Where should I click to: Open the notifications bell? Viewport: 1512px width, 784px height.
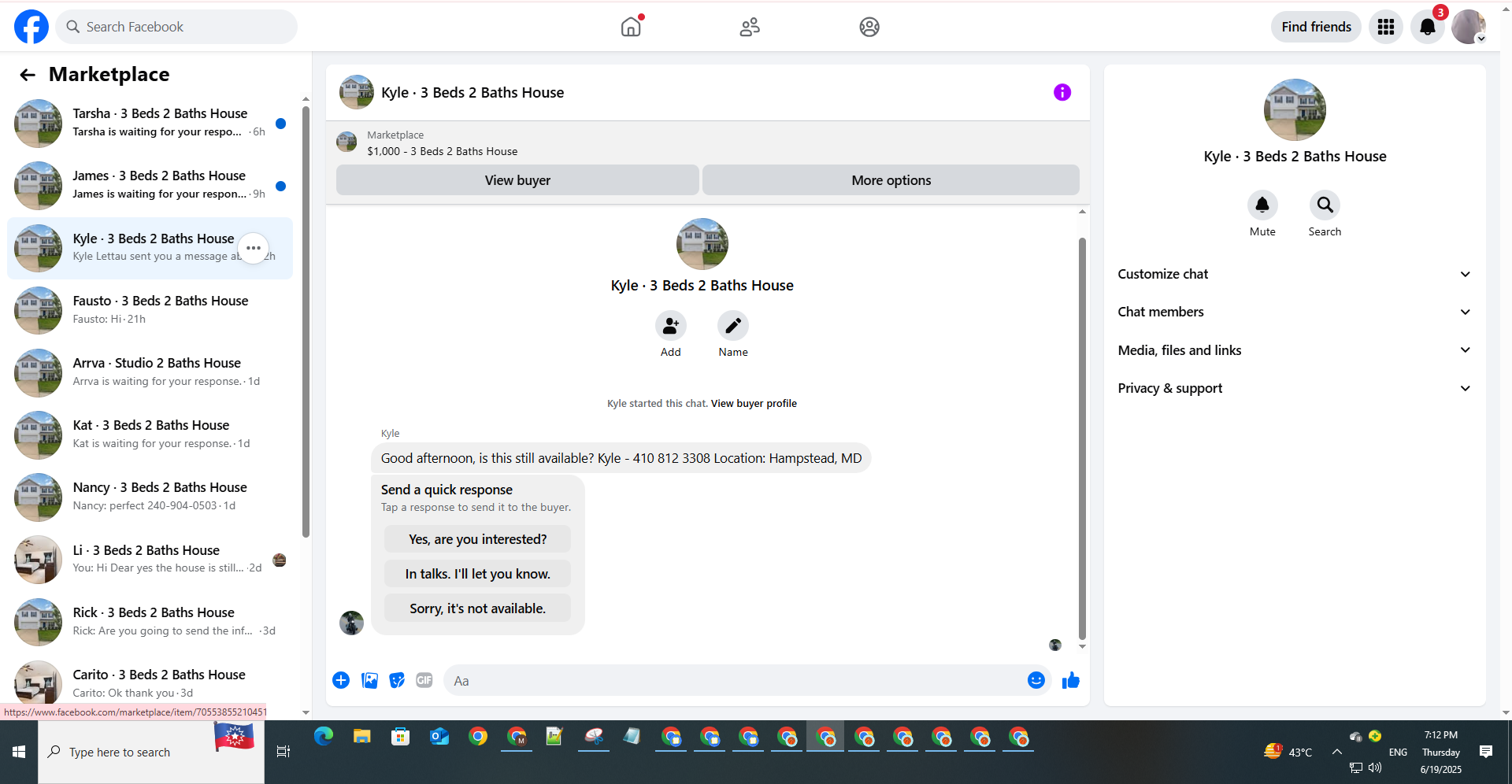1428,27
